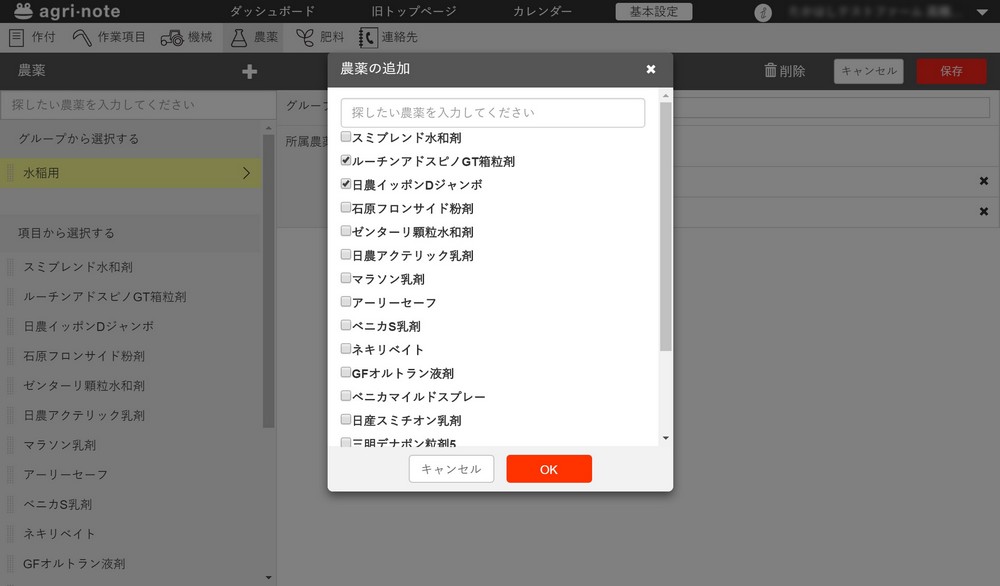Open the 連絡先 phone book icon
The height and width of the screenshot is (586, 1000).
[368, 38]
